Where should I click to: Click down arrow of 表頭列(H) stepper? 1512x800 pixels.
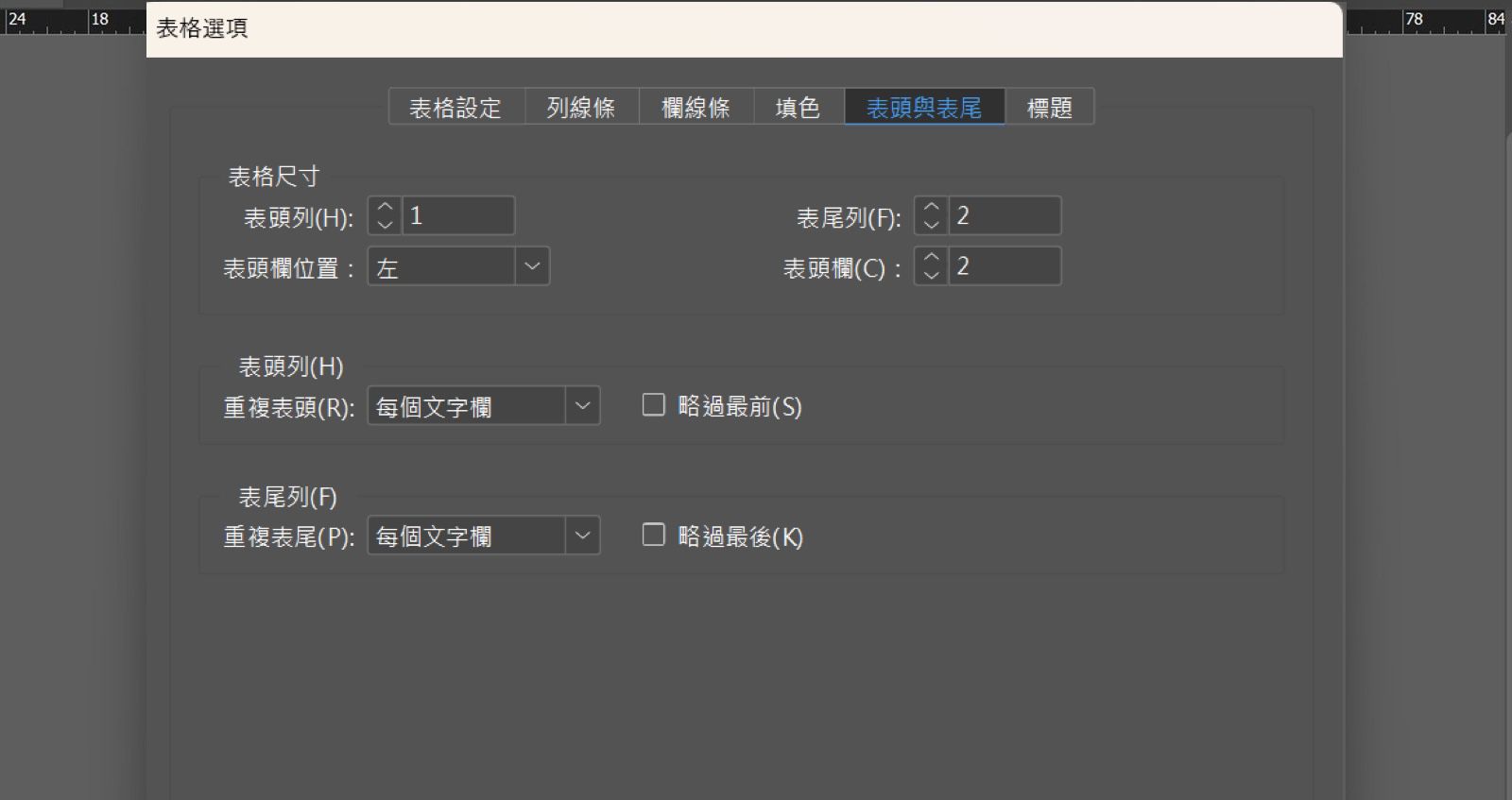click(x=385, y=225)
